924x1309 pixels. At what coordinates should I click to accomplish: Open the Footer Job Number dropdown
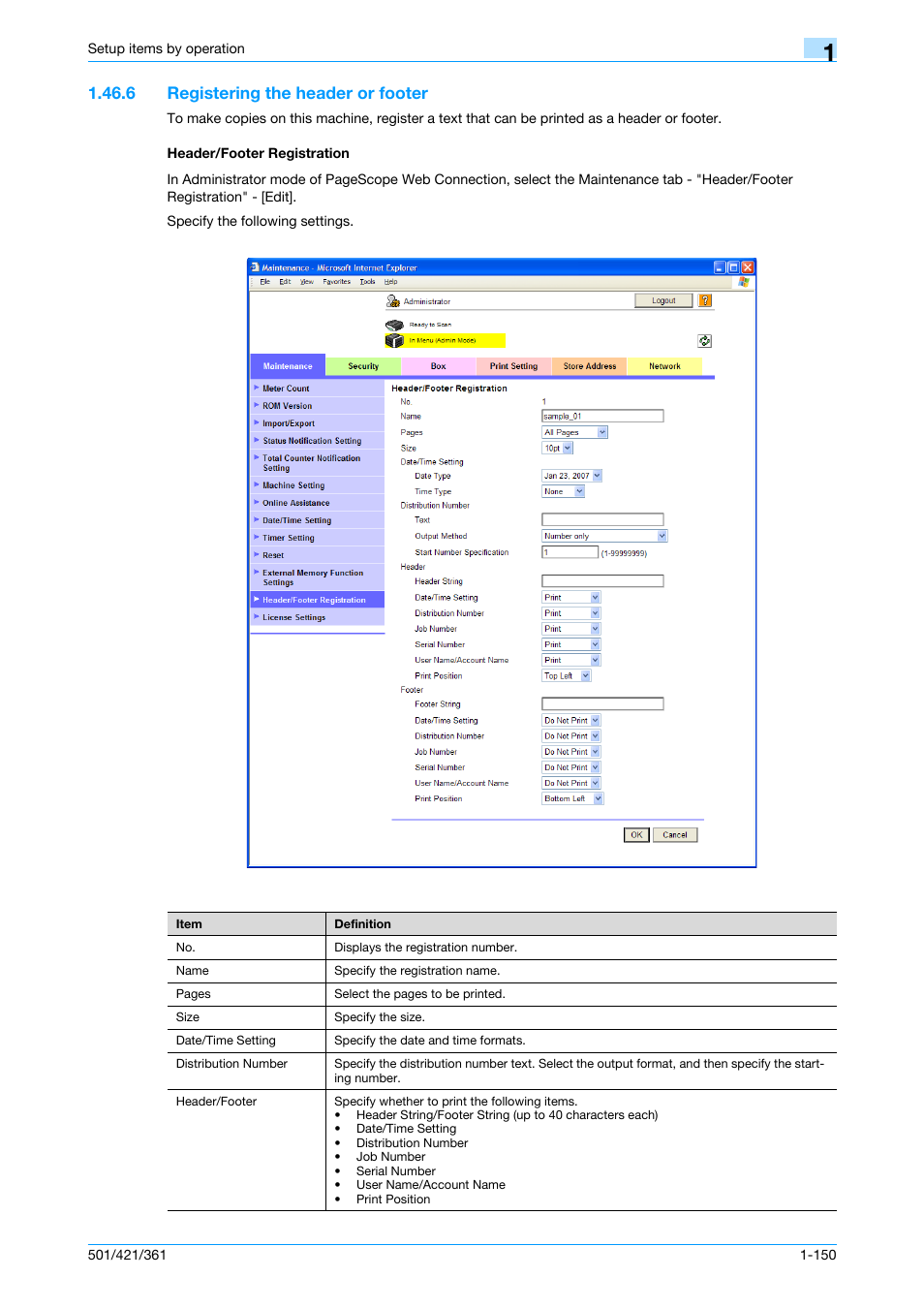tap(571, 752)
